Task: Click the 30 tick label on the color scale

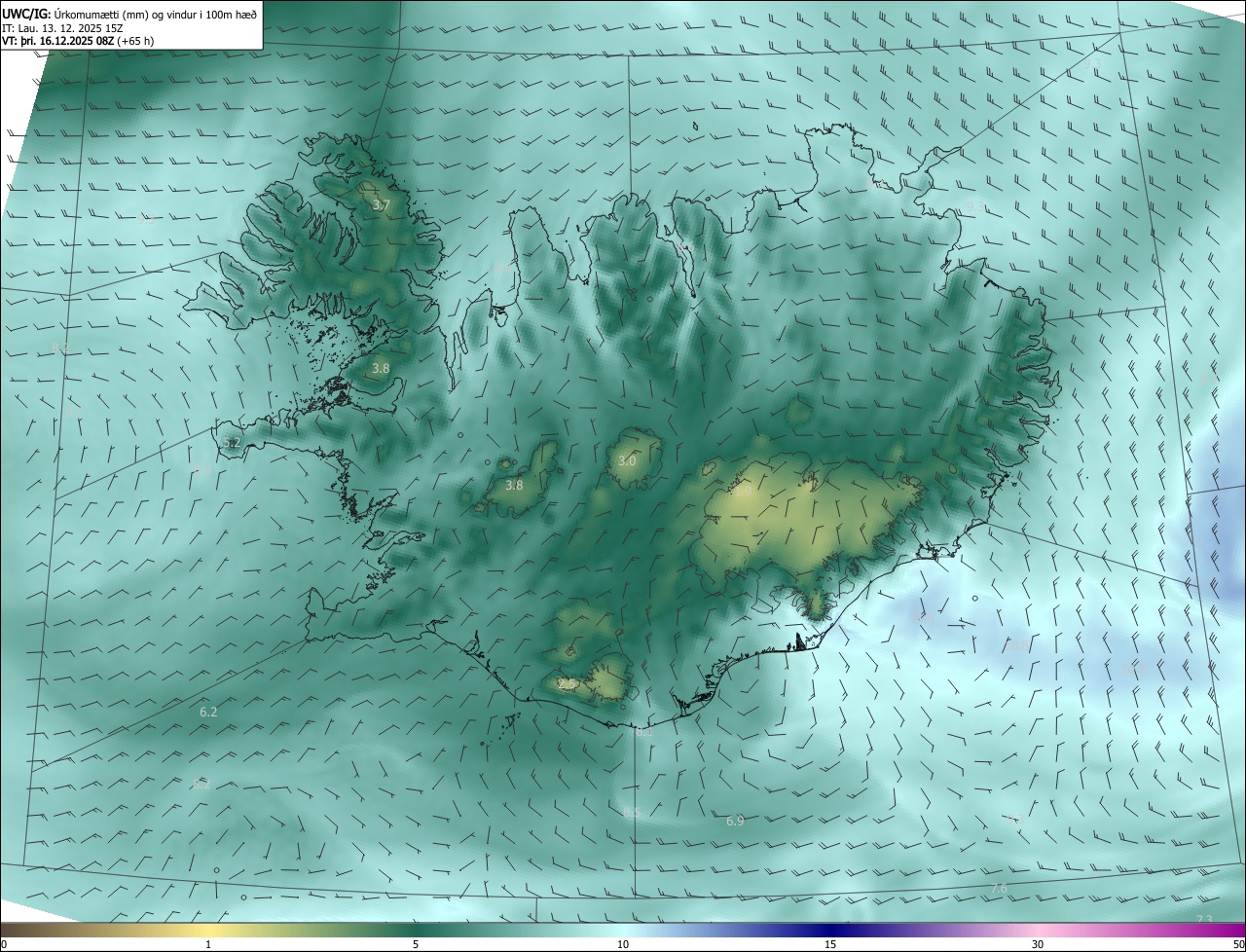Action: pos(1038,945)
